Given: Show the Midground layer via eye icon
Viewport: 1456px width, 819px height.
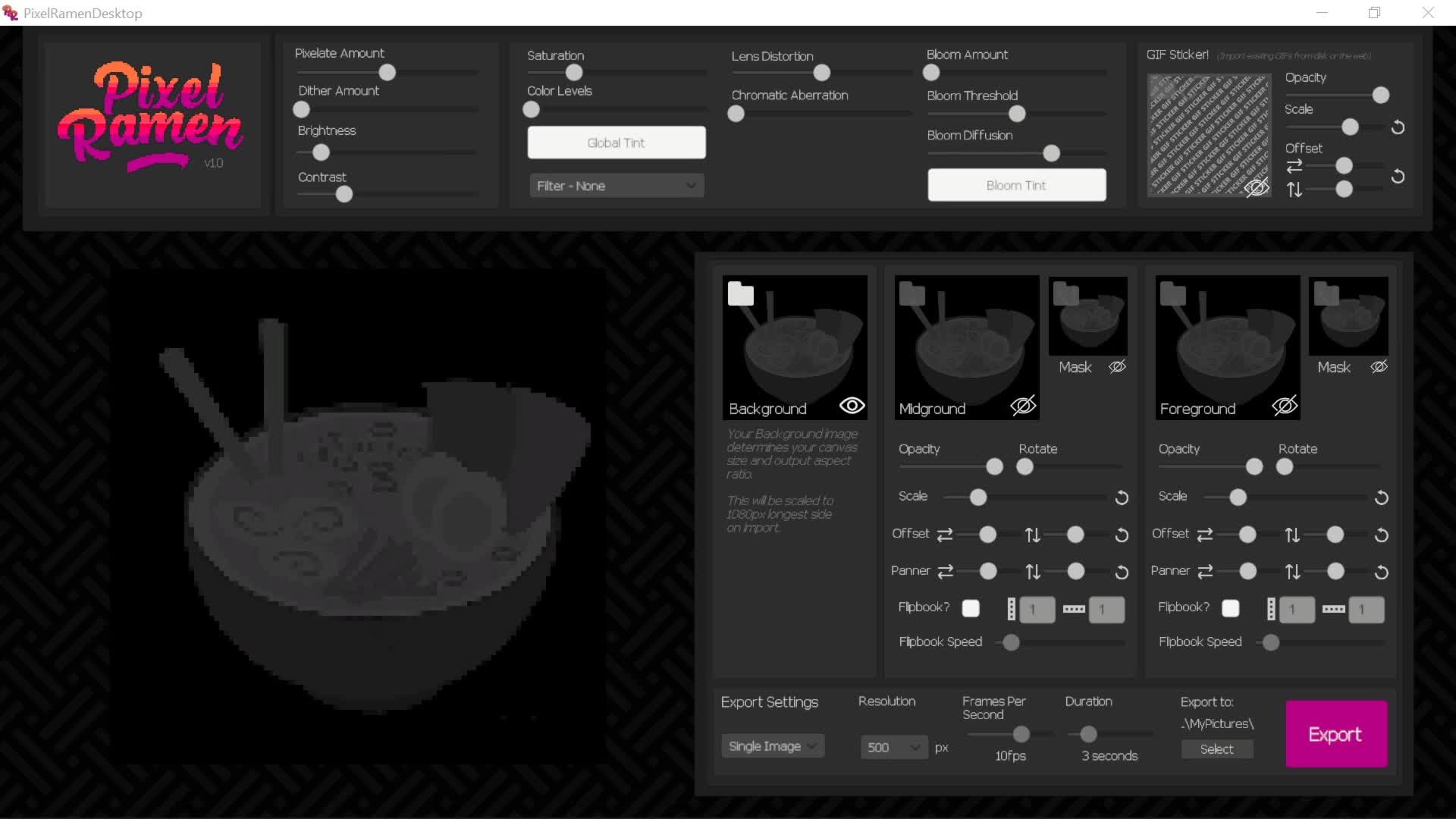Looking at the screenshot, I should (1023, 406).
